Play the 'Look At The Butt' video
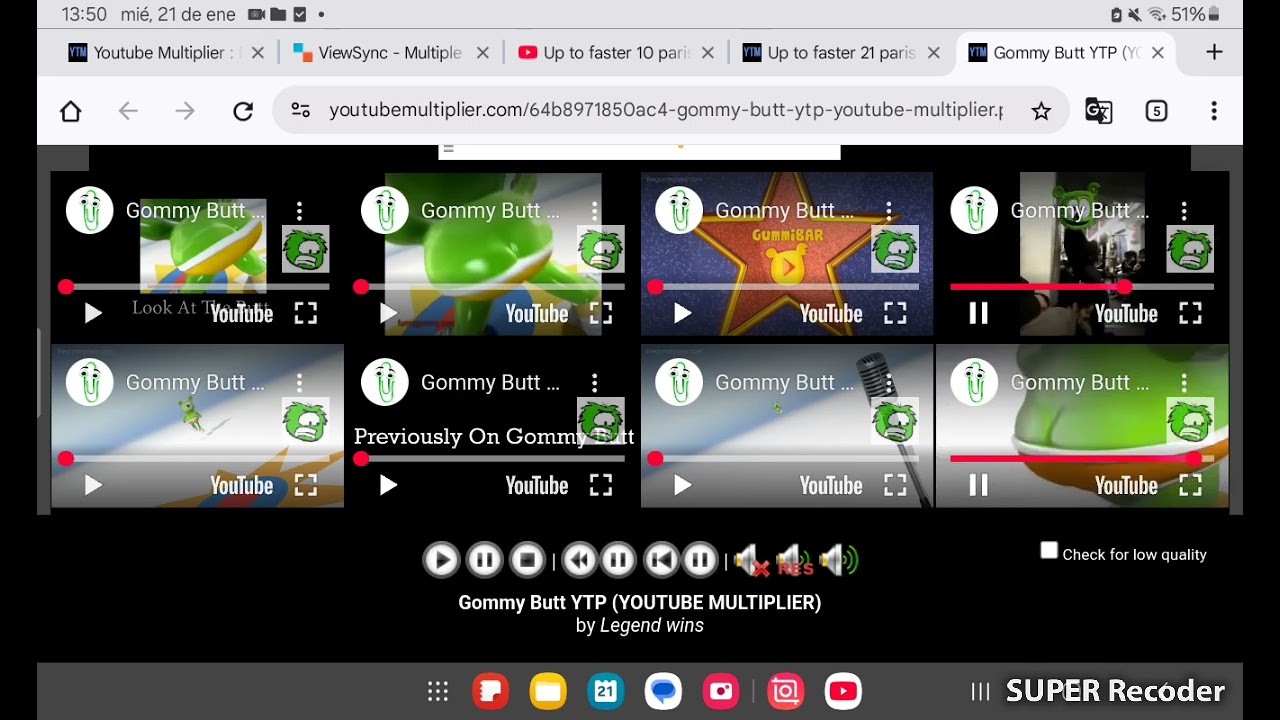 [x=93, y=314]
